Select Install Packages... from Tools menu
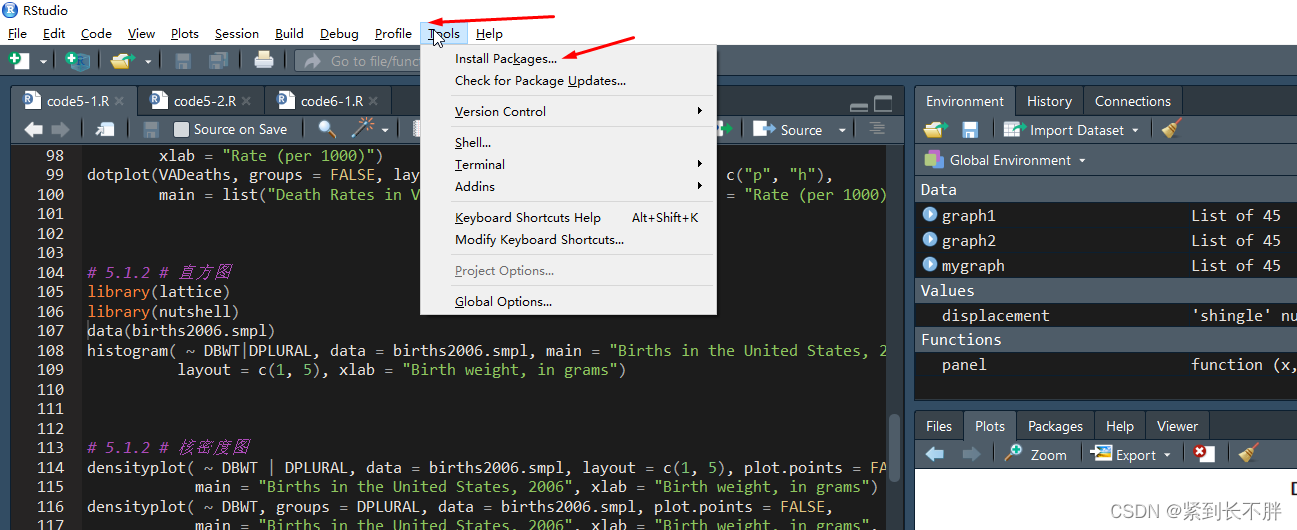The image size is (1297, 530). point(568,58)
